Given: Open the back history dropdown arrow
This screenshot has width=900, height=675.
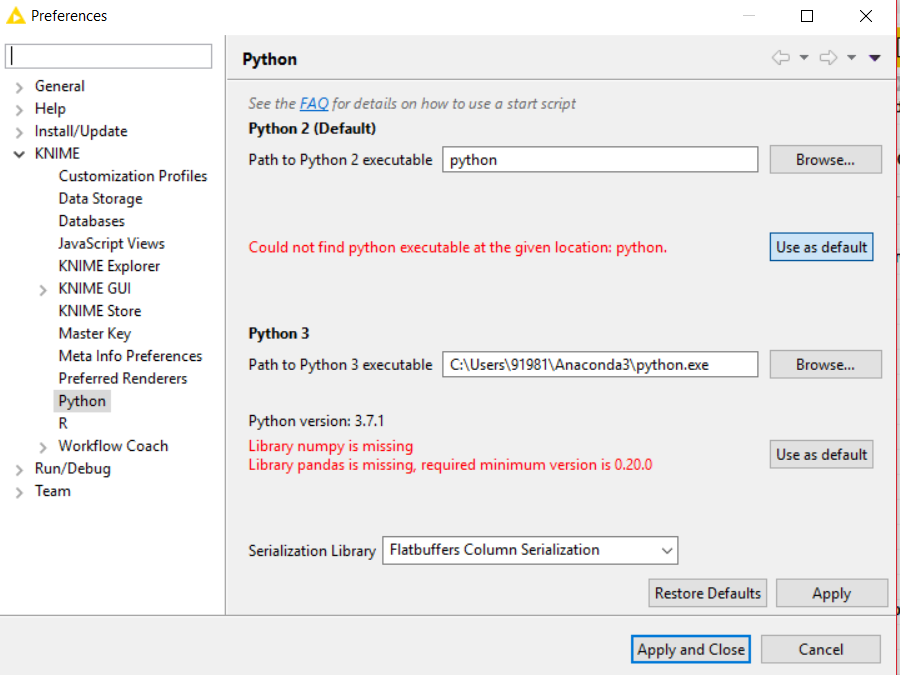Looking at the screenshot, I should click(804, 58).
